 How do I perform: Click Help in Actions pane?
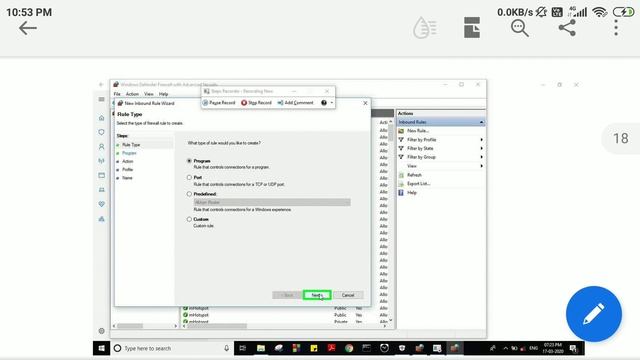click(x=411, y=193)
